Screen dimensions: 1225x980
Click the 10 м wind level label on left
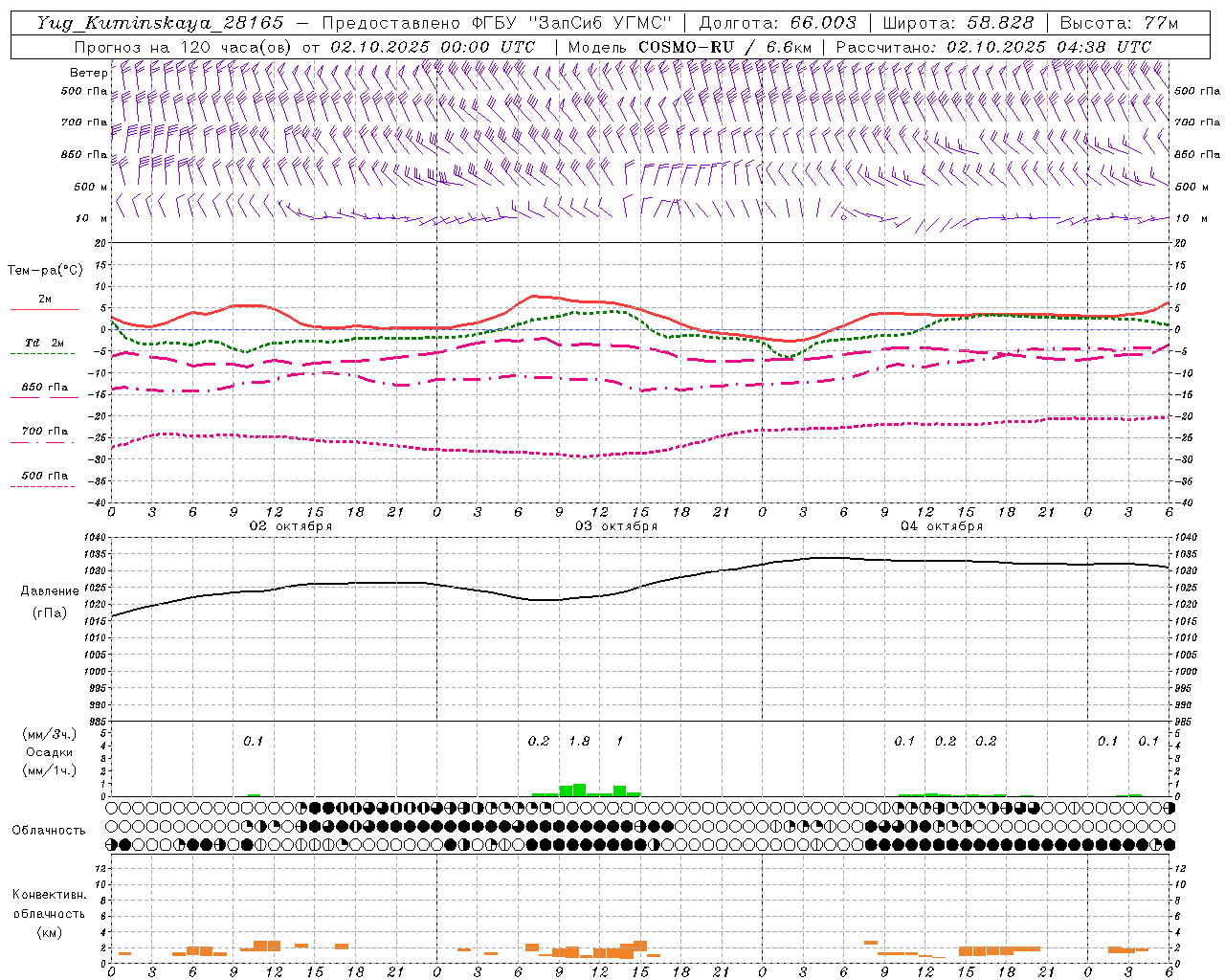point(92,219)
